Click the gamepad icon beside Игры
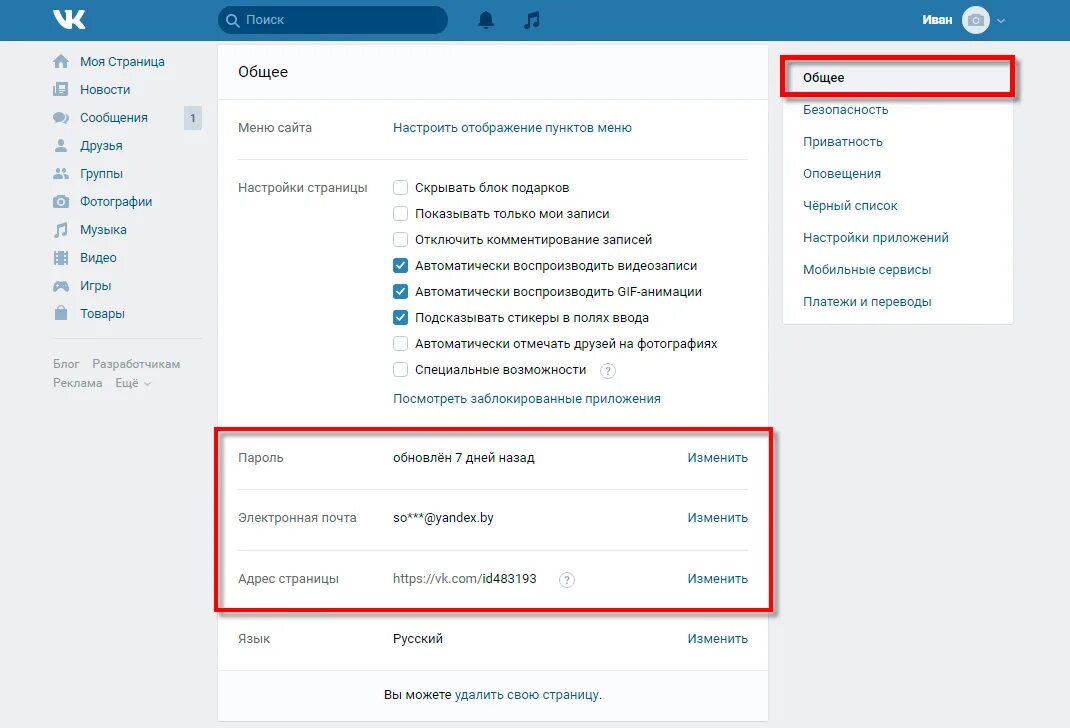 (61, 286)
